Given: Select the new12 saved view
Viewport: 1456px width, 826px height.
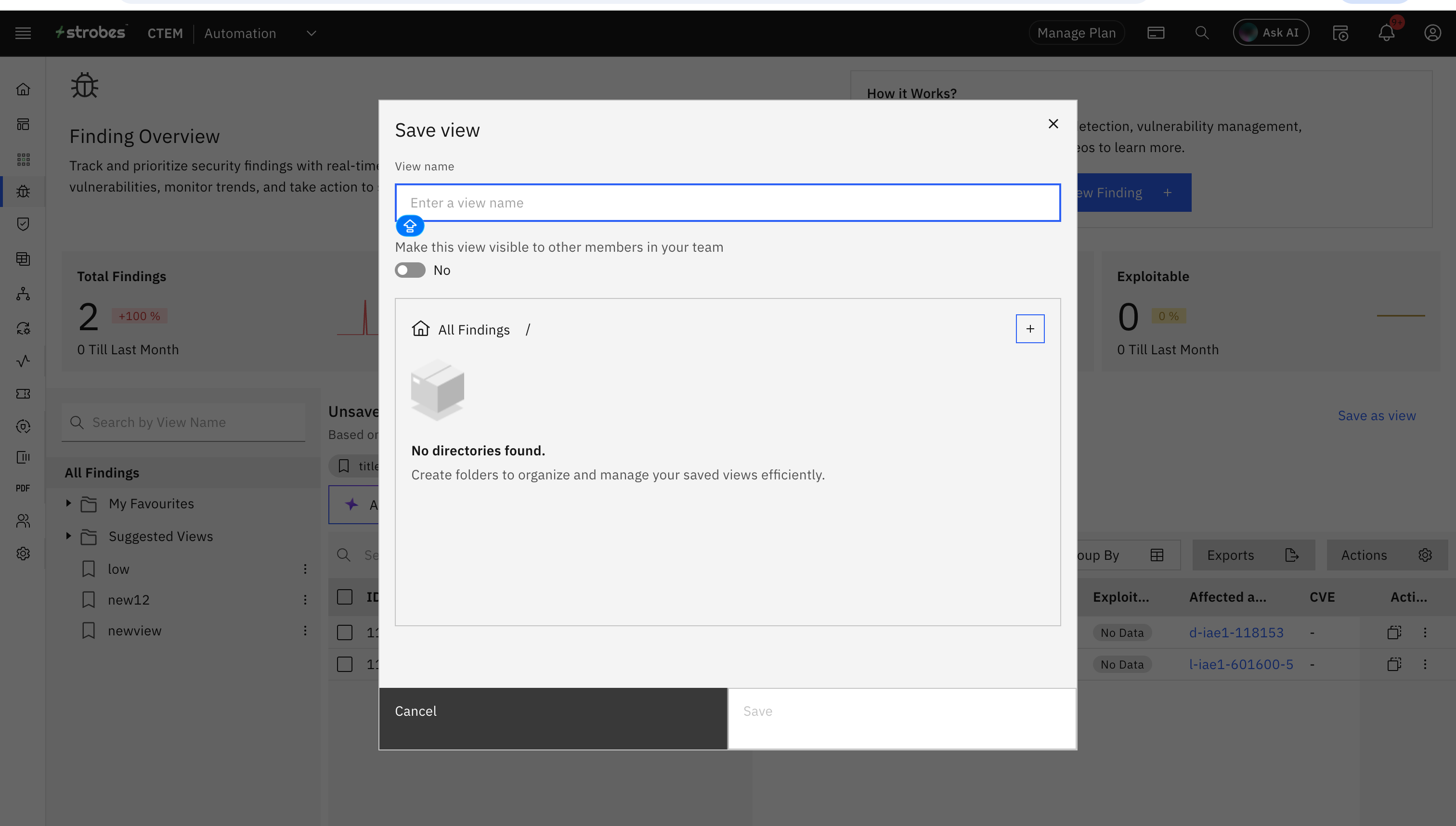Looking at the screenshot, I should coord(129,600).
